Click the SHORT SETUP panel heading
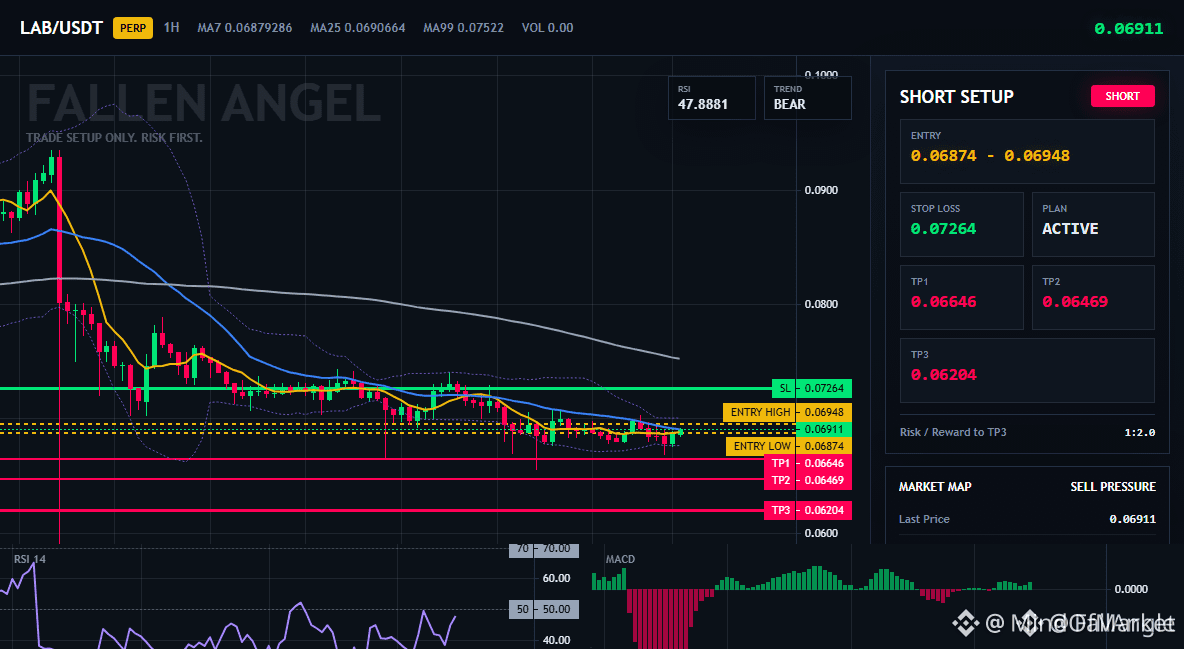1184x649 pixels. [956, 97]
